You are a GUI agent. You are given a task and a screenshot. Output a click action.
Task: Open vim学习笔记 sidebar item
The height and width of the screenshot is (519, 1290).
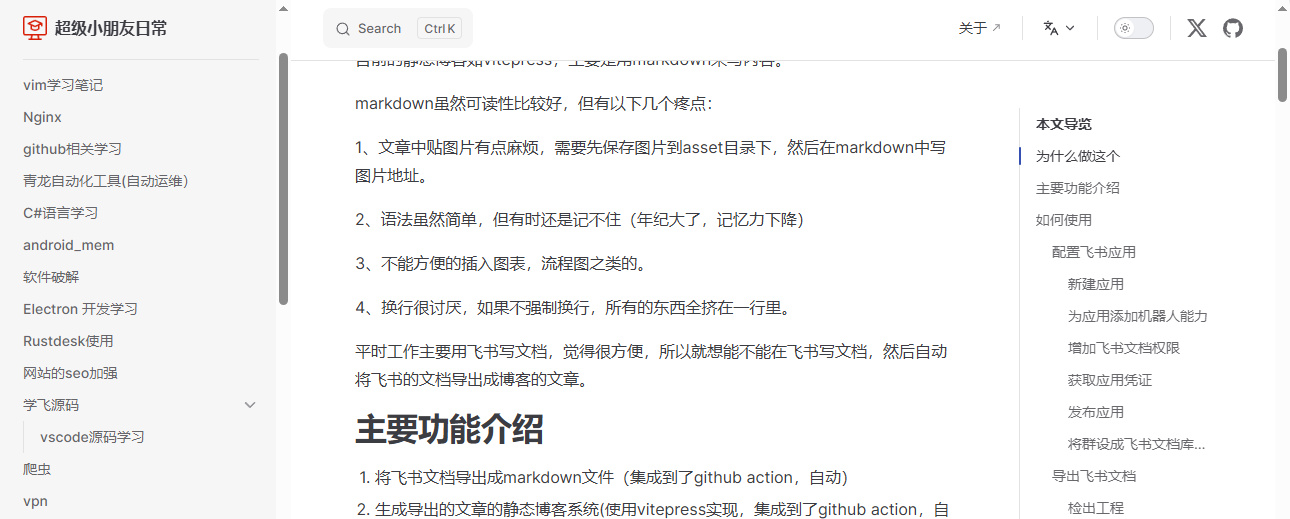coord(63,85)
